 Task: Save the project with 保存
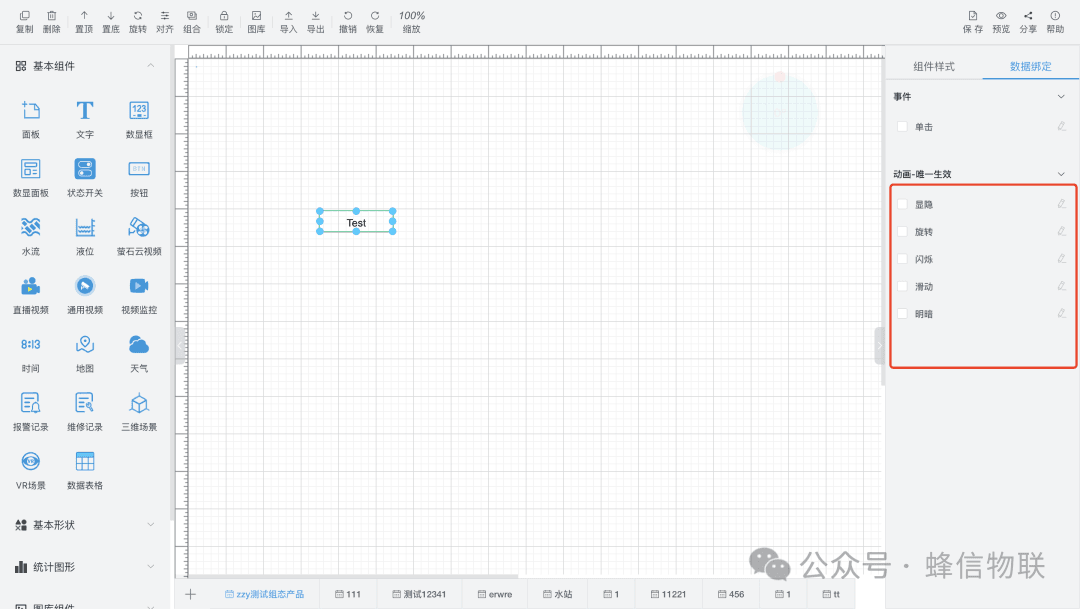click(973, 21)
